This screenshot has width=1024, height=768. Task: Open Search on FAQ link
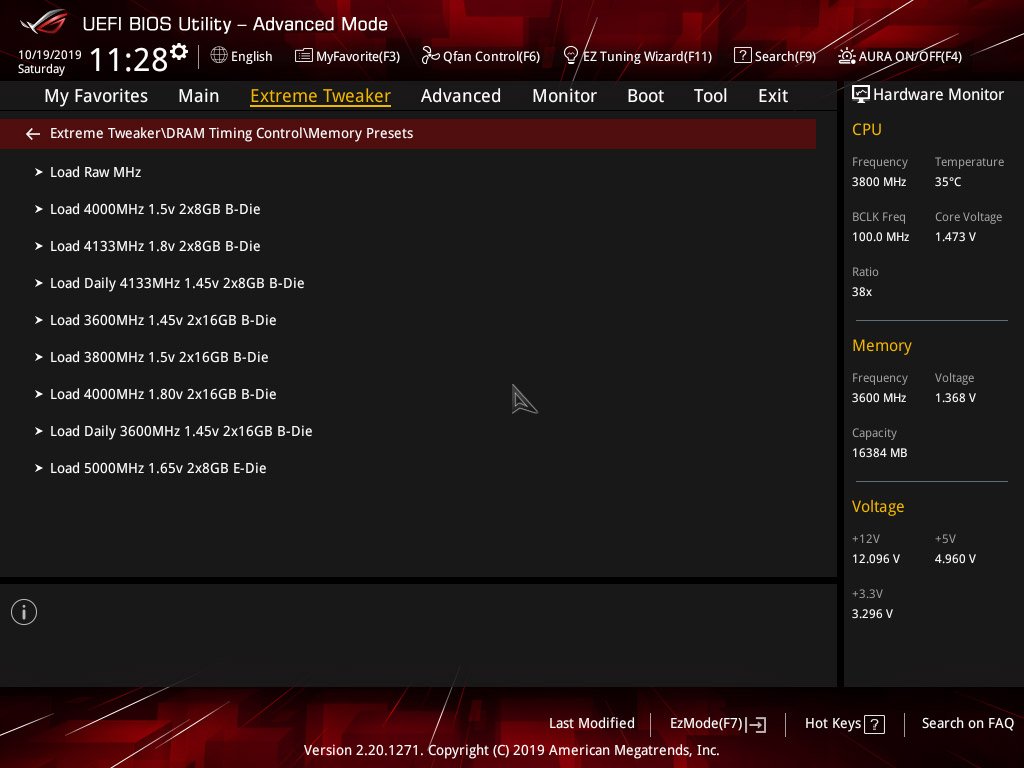point(967,724)
